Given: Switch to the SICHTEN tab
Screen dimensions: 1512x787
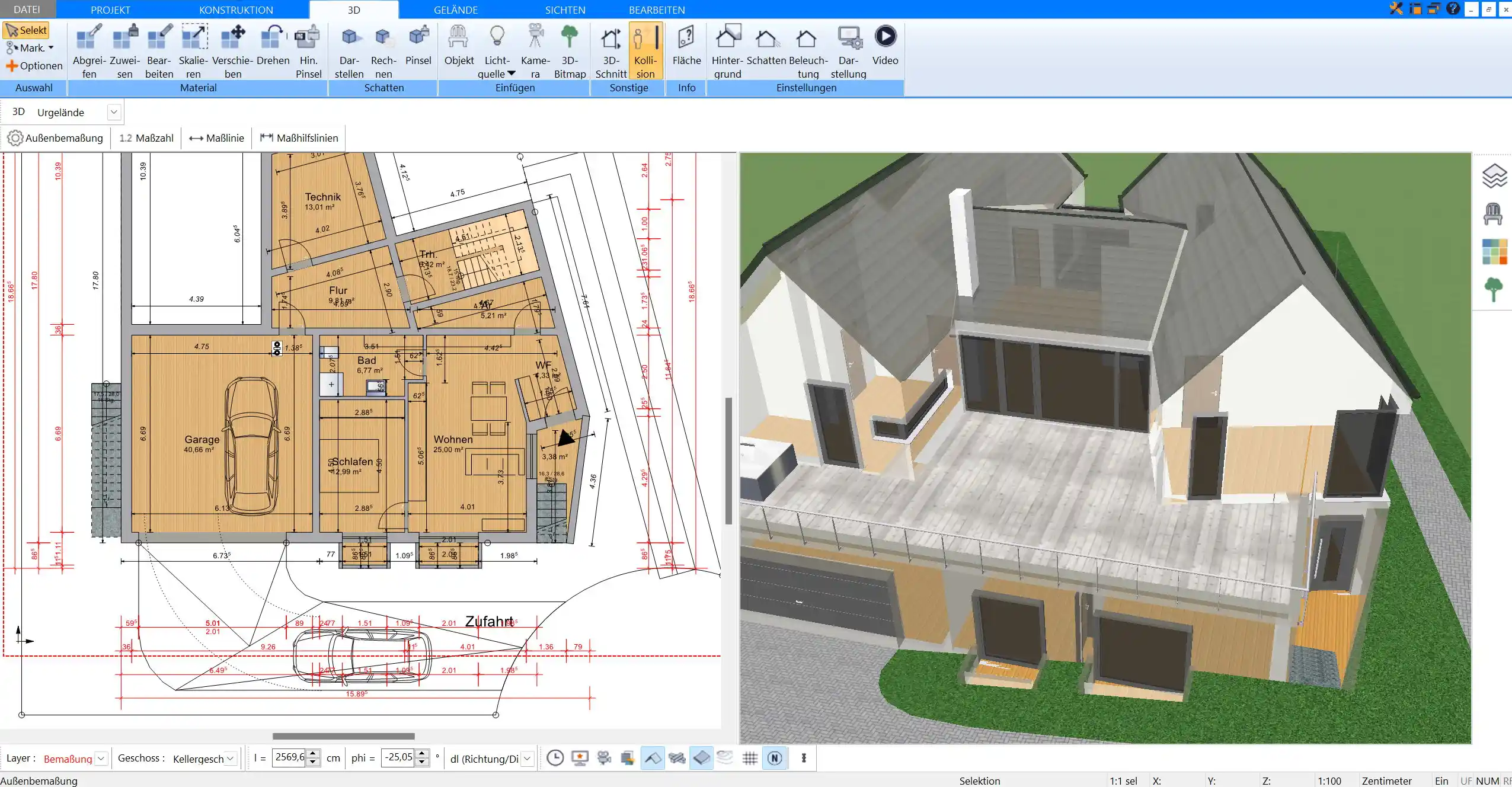Looking at the screenshot, I should click(x=565, y=9).
